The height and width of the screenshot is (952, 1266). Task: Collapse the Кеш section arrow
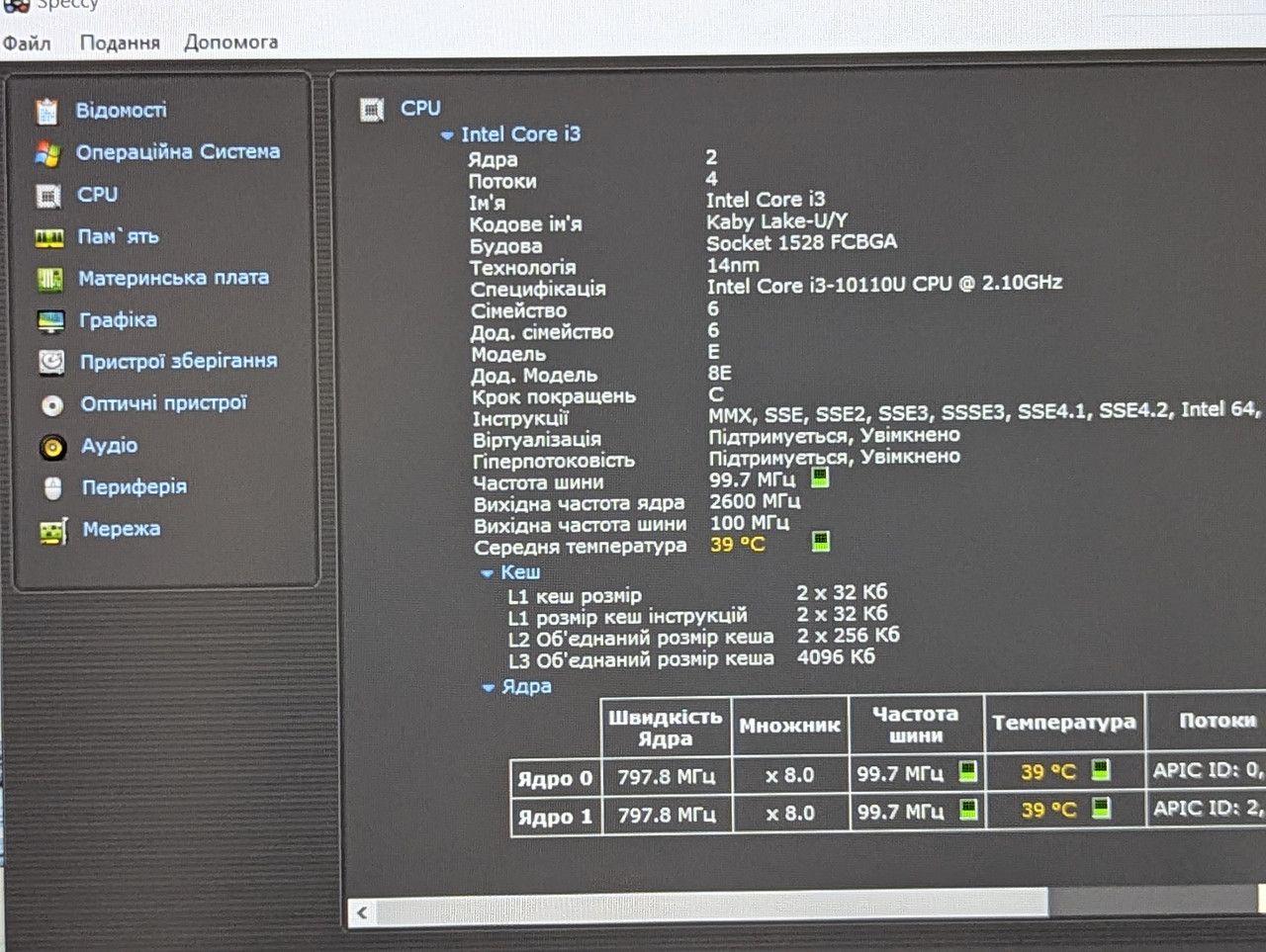click(x=487, y=573)
